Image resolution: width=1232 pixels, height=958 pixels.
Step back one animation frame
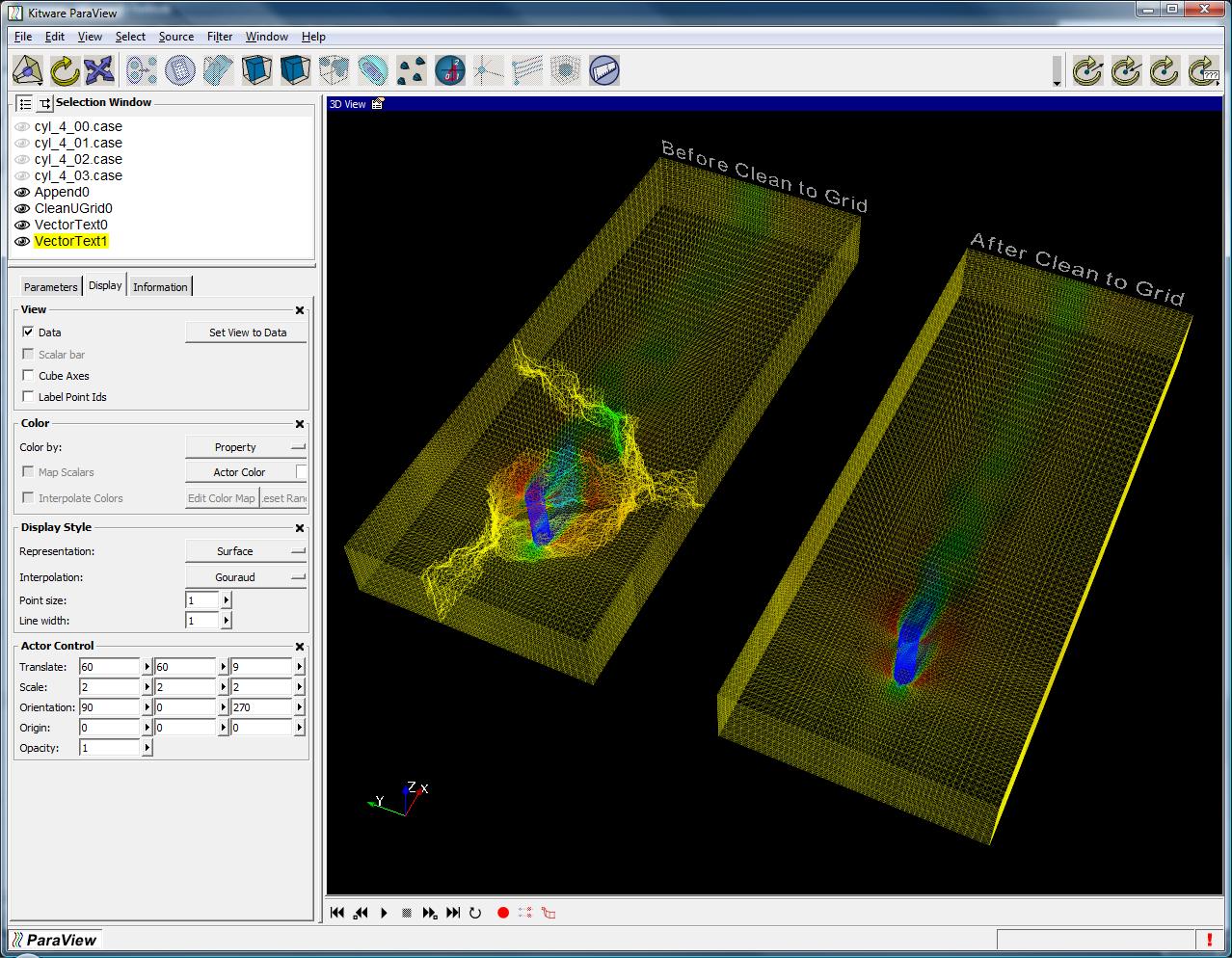point(361,913)
